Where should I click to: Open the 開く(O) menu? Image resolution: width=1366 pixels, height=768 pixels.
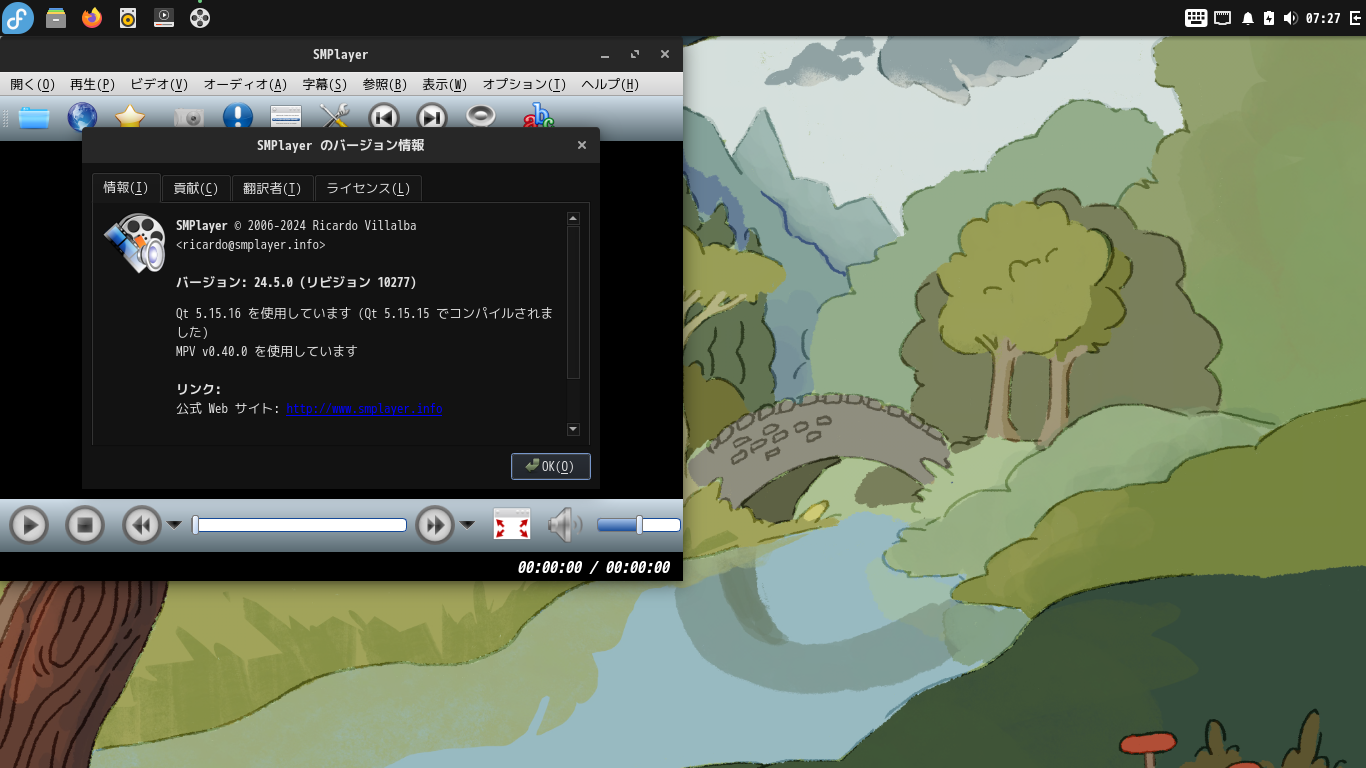[33, 84]
